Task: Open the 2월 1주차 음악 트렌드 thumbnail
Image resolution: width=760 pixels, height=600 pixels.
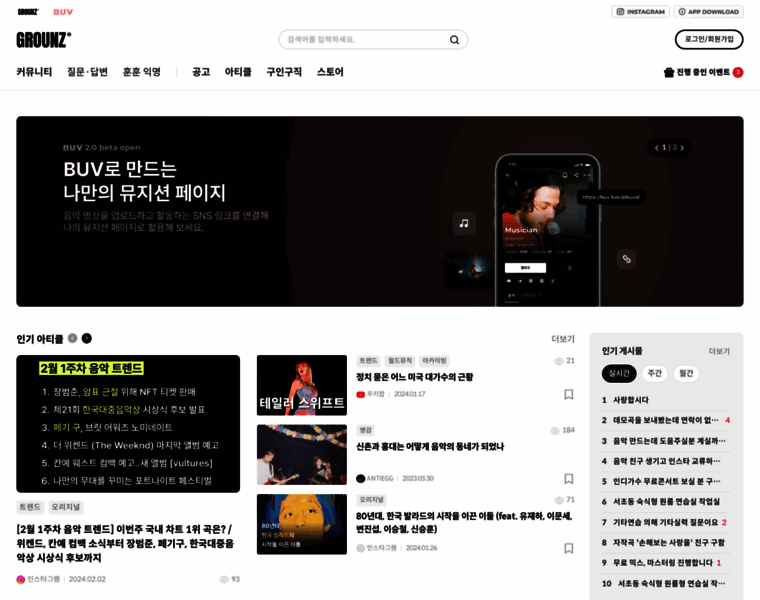Action: pyautogui.click(x=128, y=424)
